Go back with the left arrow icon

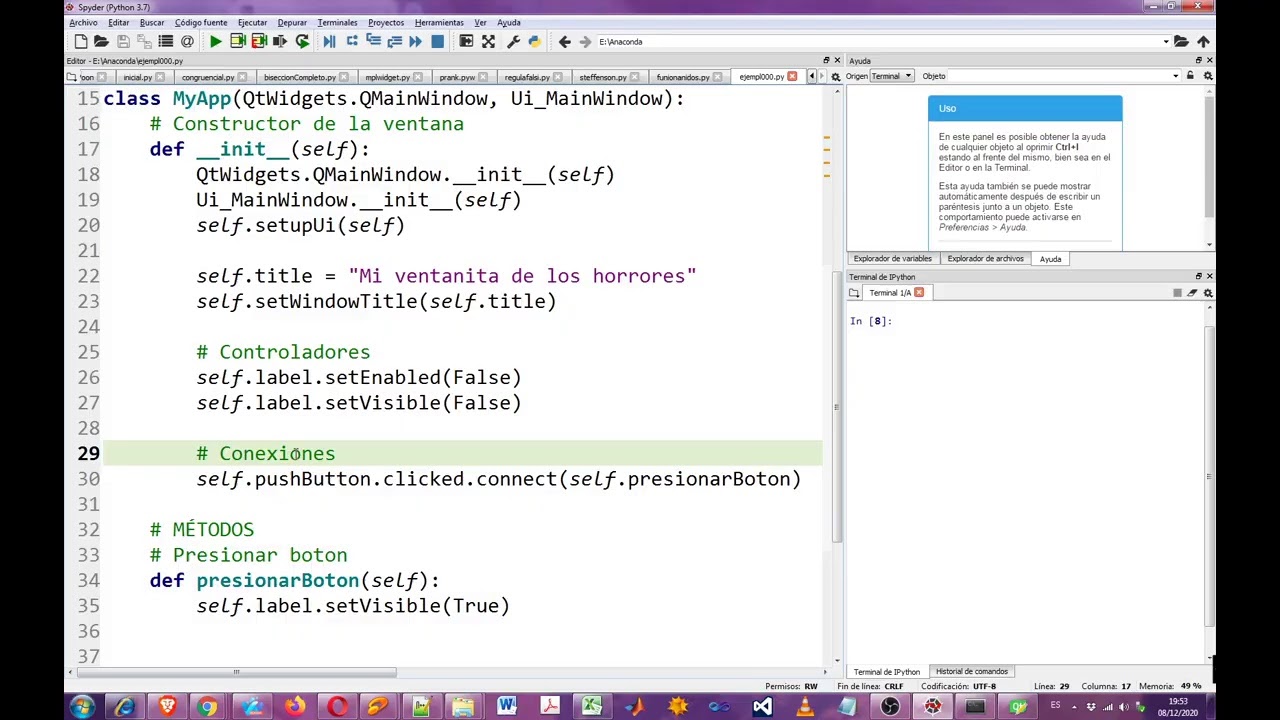564,41
